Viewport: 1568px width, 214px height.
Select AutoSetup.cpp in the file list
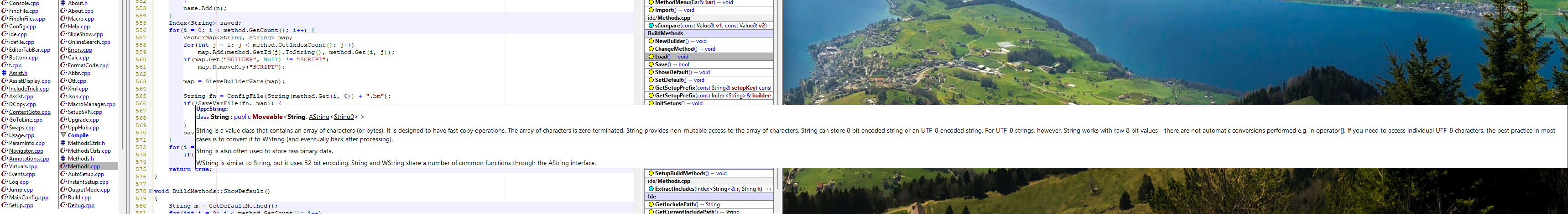point(86,174)
